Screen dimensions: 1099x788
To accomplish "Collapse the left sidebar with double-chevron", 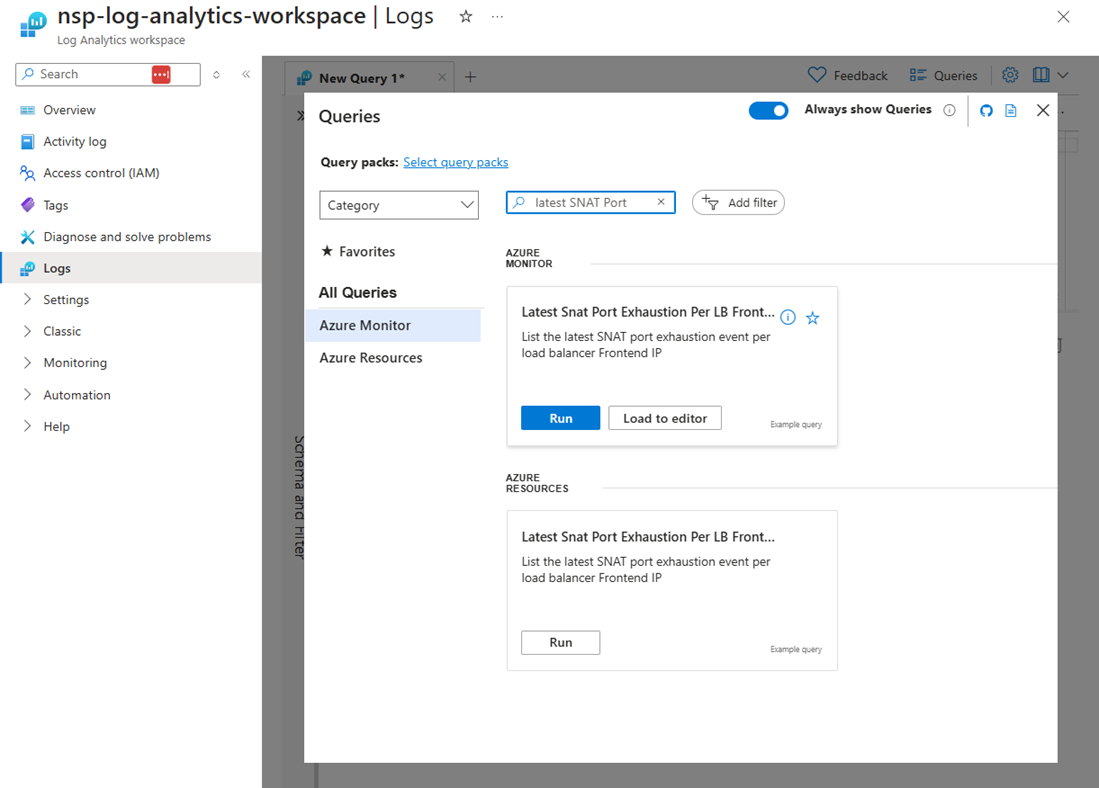I will click(246, 73).
